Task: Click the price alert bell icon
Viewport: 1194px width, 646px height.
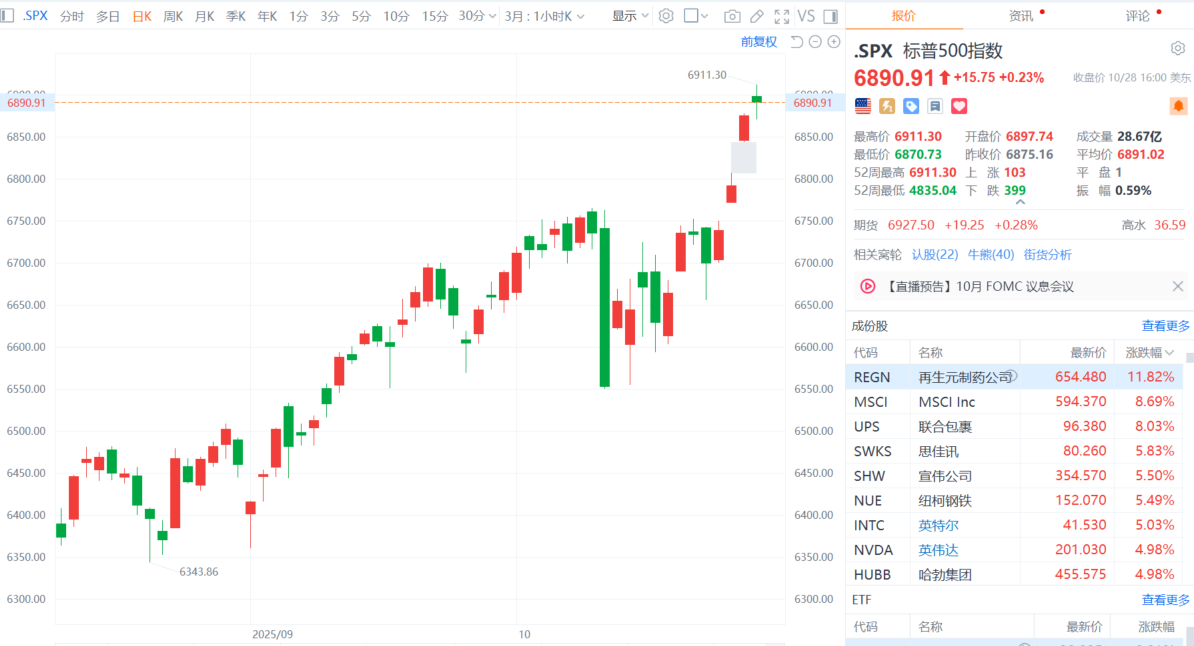Action: point(1178,106)
